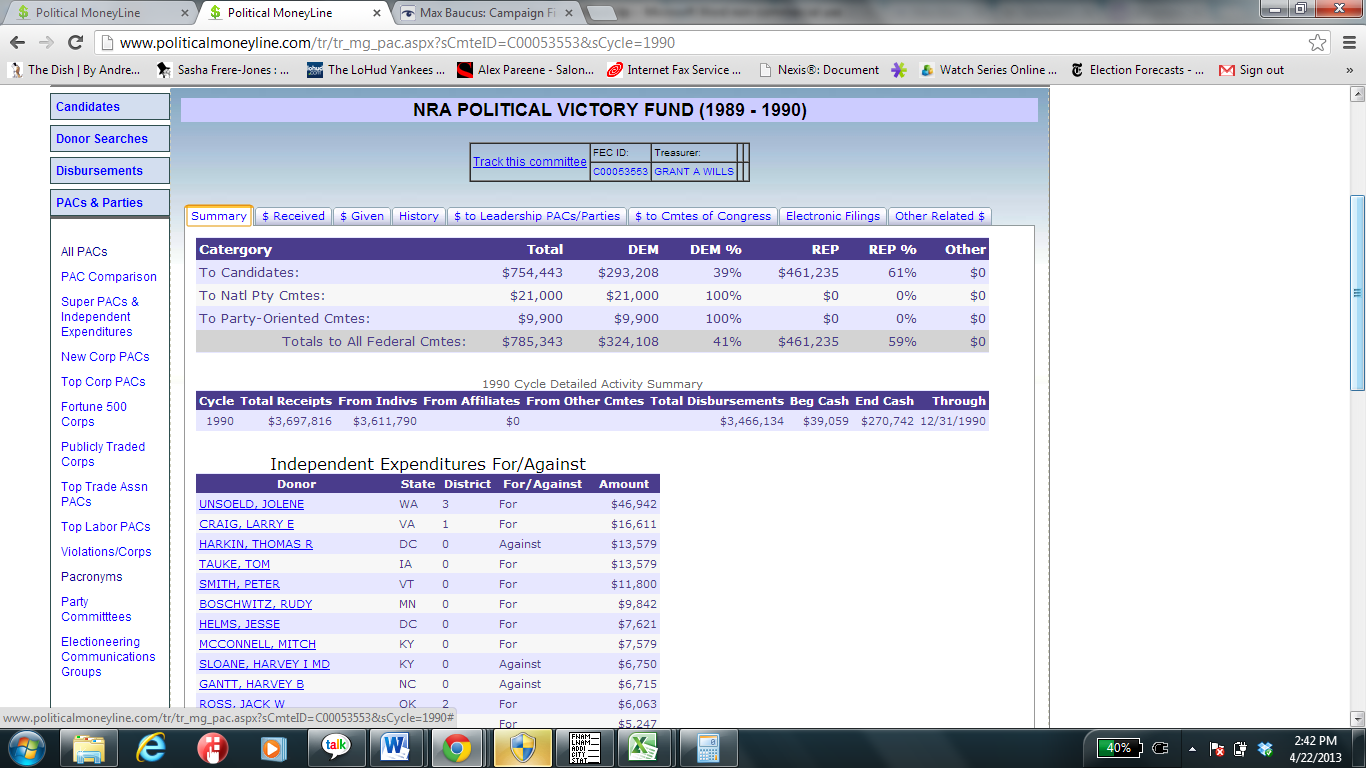
Task: Launch Internet Explorer from taskbar
Action: click(x=151, y=748)
